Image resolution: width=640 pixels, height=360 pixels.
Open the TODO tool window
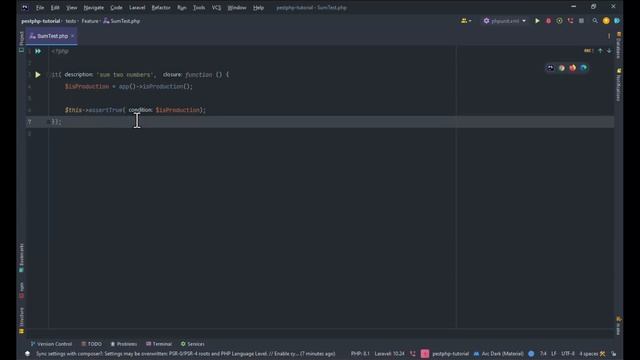pos(91,344)
